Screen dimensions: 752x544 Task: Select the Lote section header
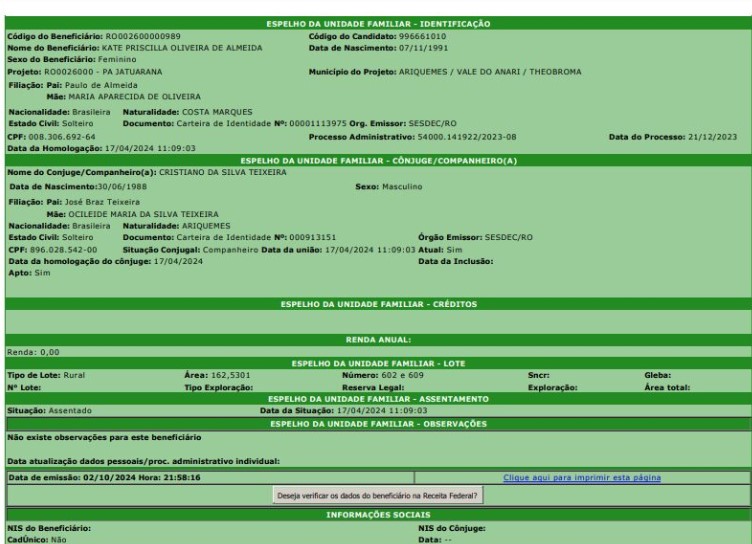(377, 362)
